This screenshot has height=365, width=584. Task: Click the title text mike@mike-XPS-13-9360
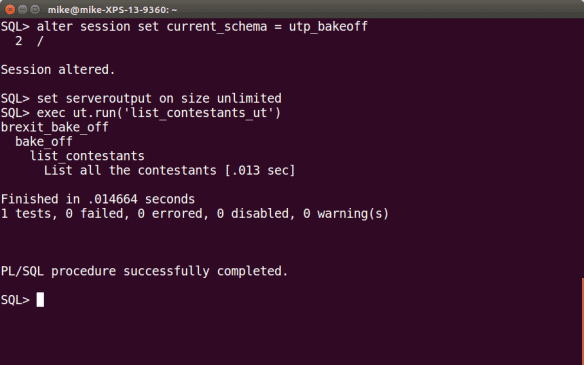(112, 10)
